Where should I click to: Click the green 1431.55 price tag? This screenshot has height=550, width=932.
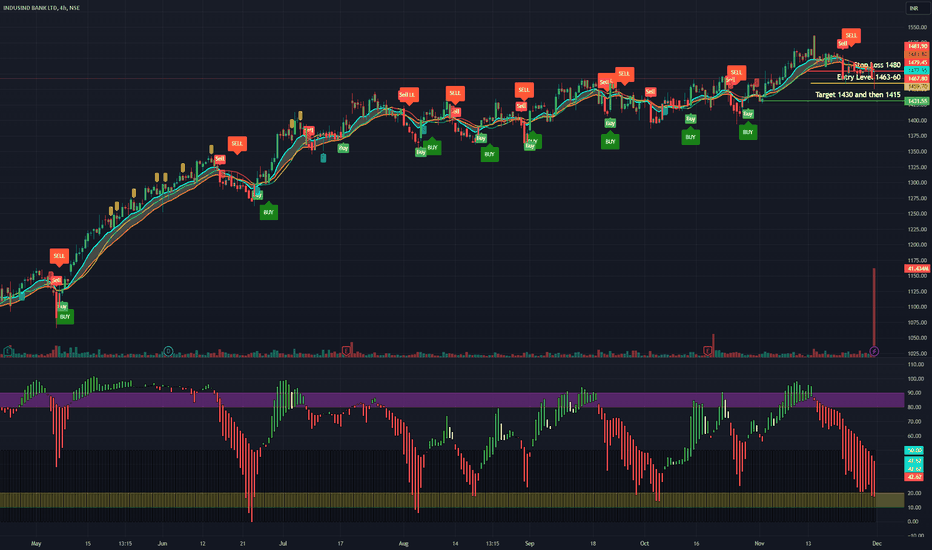pos(916,102)
